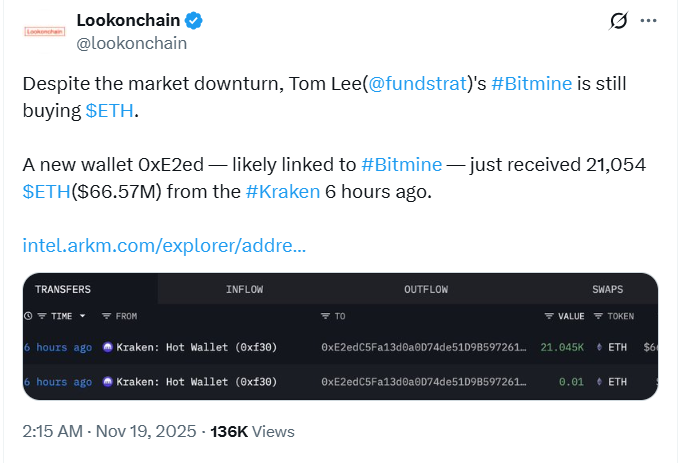Viewport: 678px width, 463px height.
Task: Click the clock icon beside TIME header
Action: click(x=28, y=316)
